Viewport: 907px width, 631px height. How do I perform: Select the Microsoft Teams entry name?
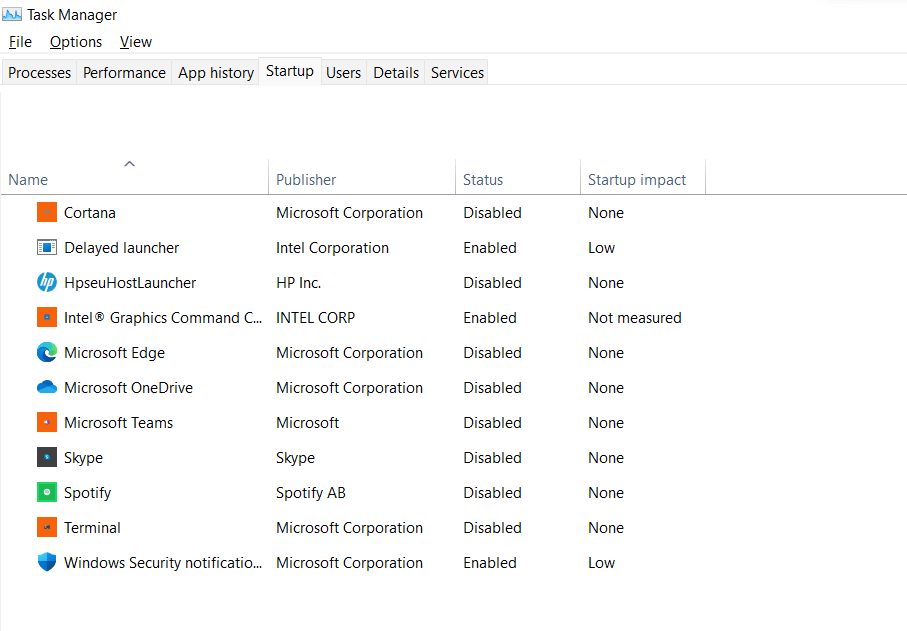119,423
